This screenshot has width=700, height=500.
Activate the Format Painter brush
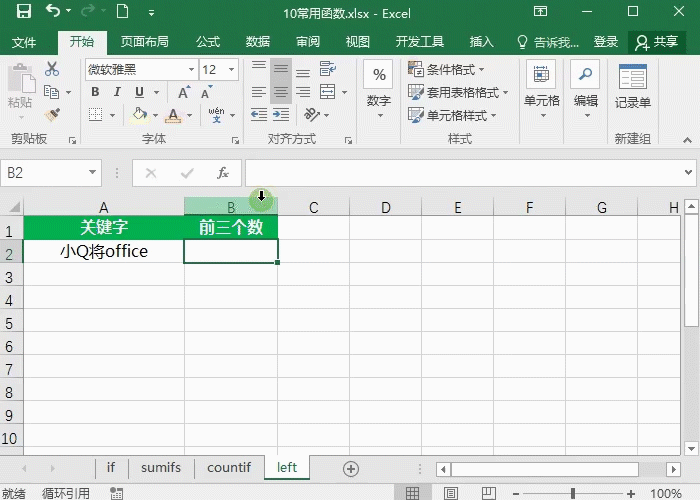[52, 115]
